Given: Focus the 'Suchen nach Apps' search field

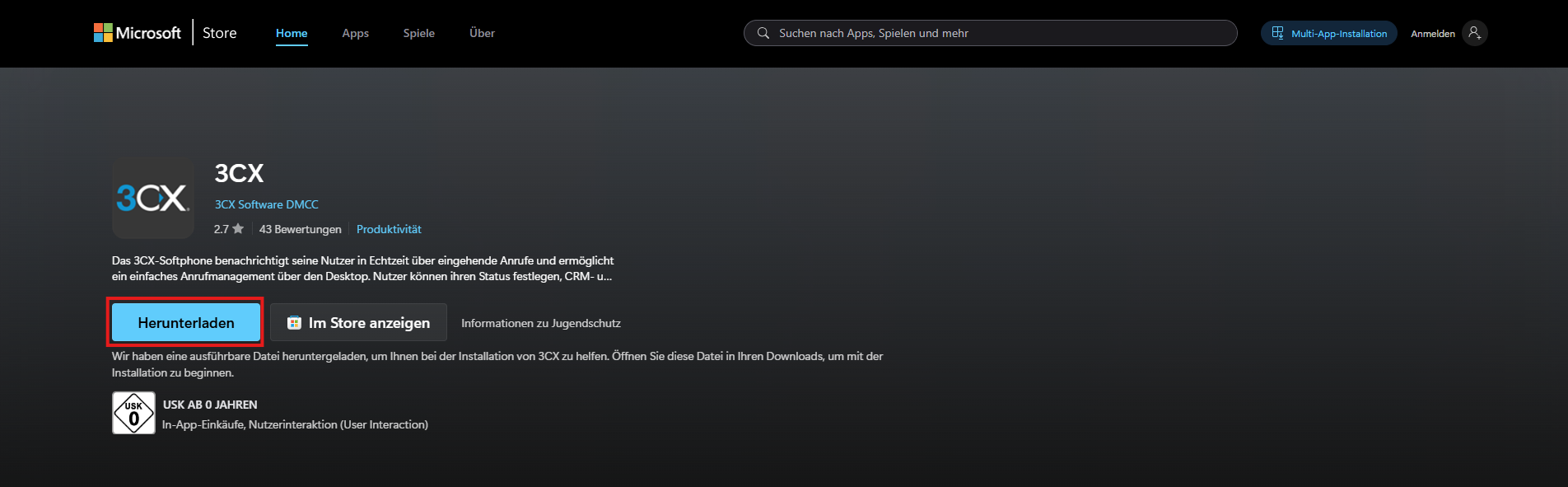Looking at the screenshot, I should tap(996, 33).
